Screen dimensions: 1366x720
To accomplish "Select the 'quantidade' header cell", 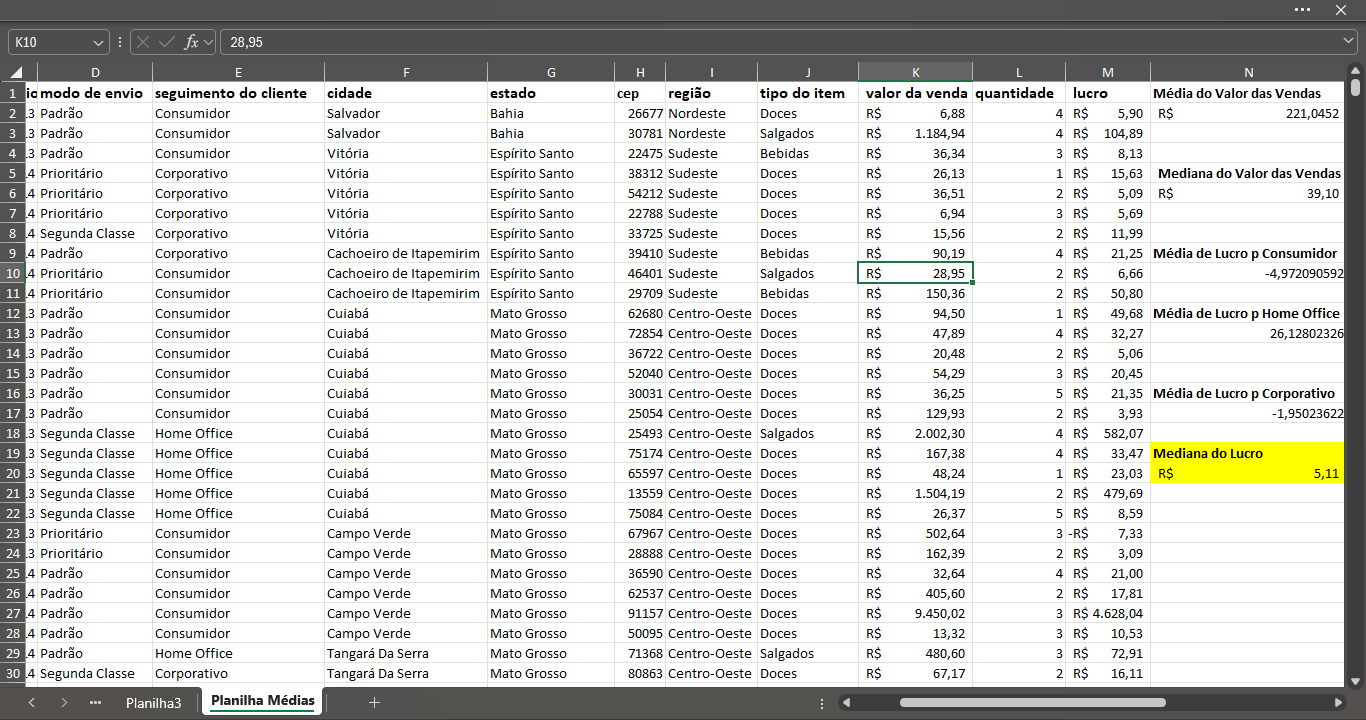I will [x=1019, y=93].
